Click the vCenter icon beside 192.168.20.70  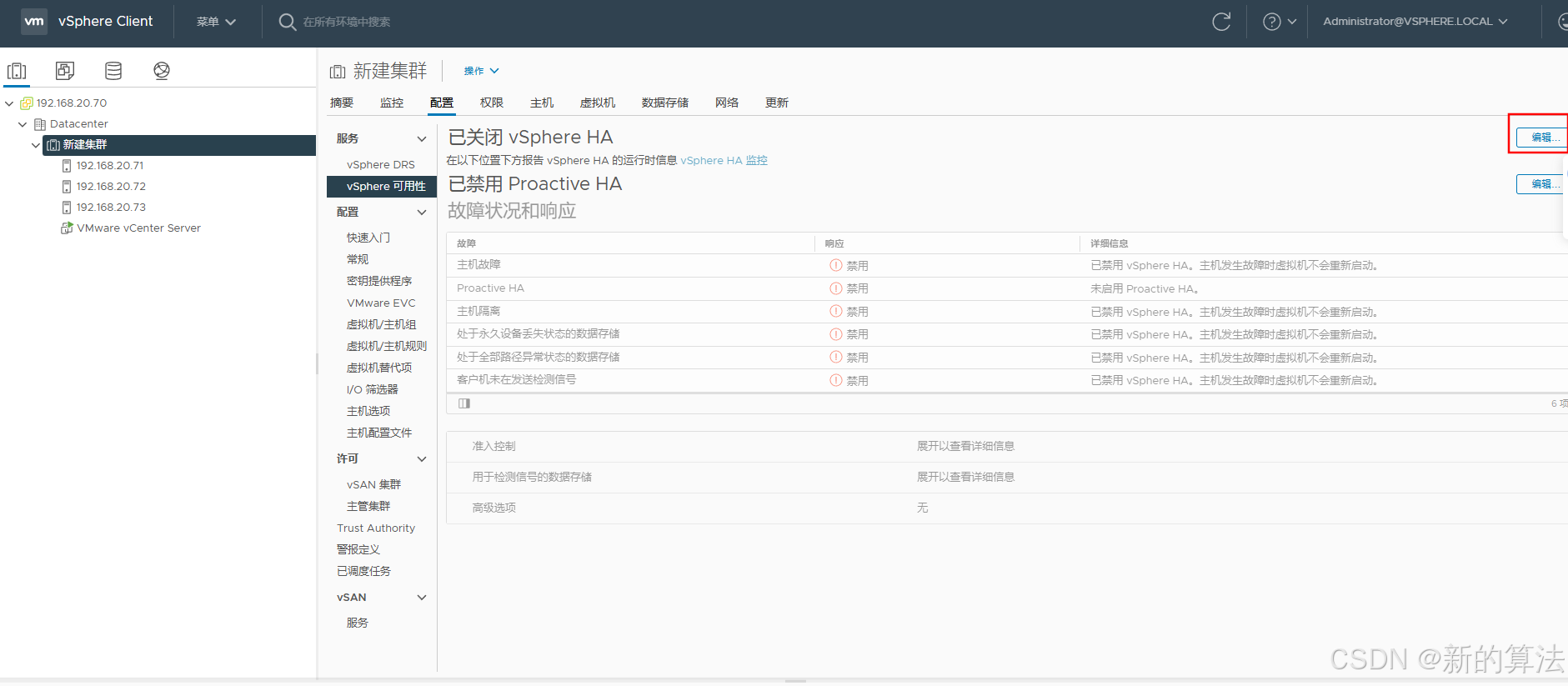point(27,103)
